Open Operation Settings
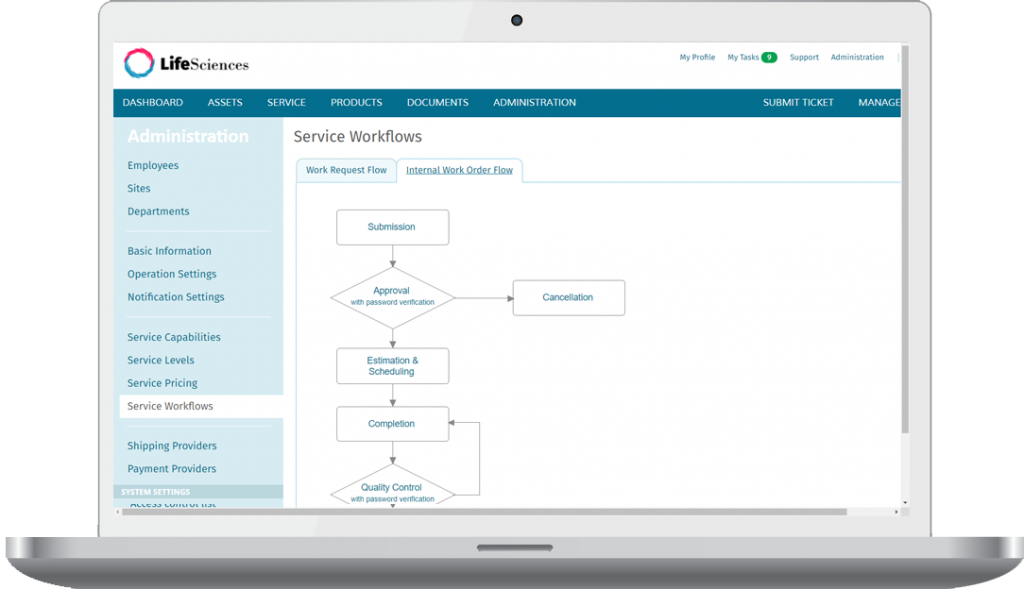1024x589 pixels. pos(172,274)
